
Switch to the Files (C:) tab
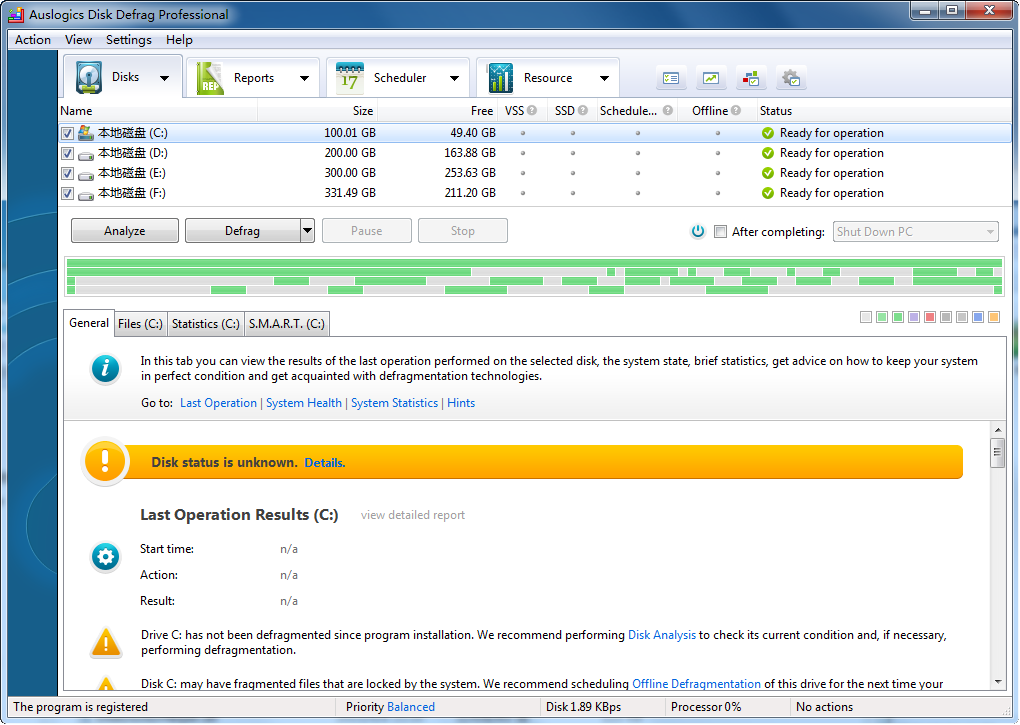tap(141, 324)
